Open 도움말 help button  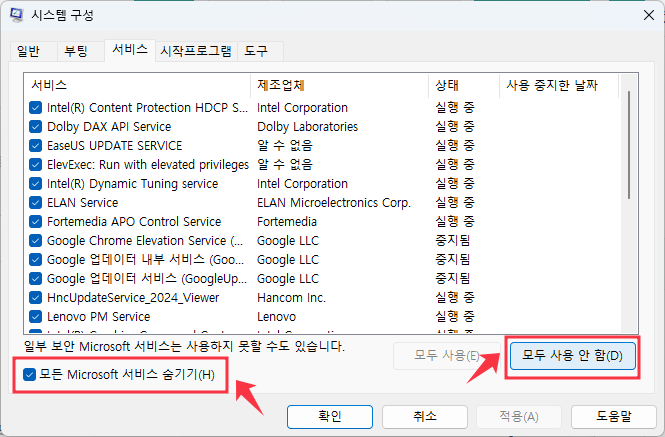pos(614,417)
